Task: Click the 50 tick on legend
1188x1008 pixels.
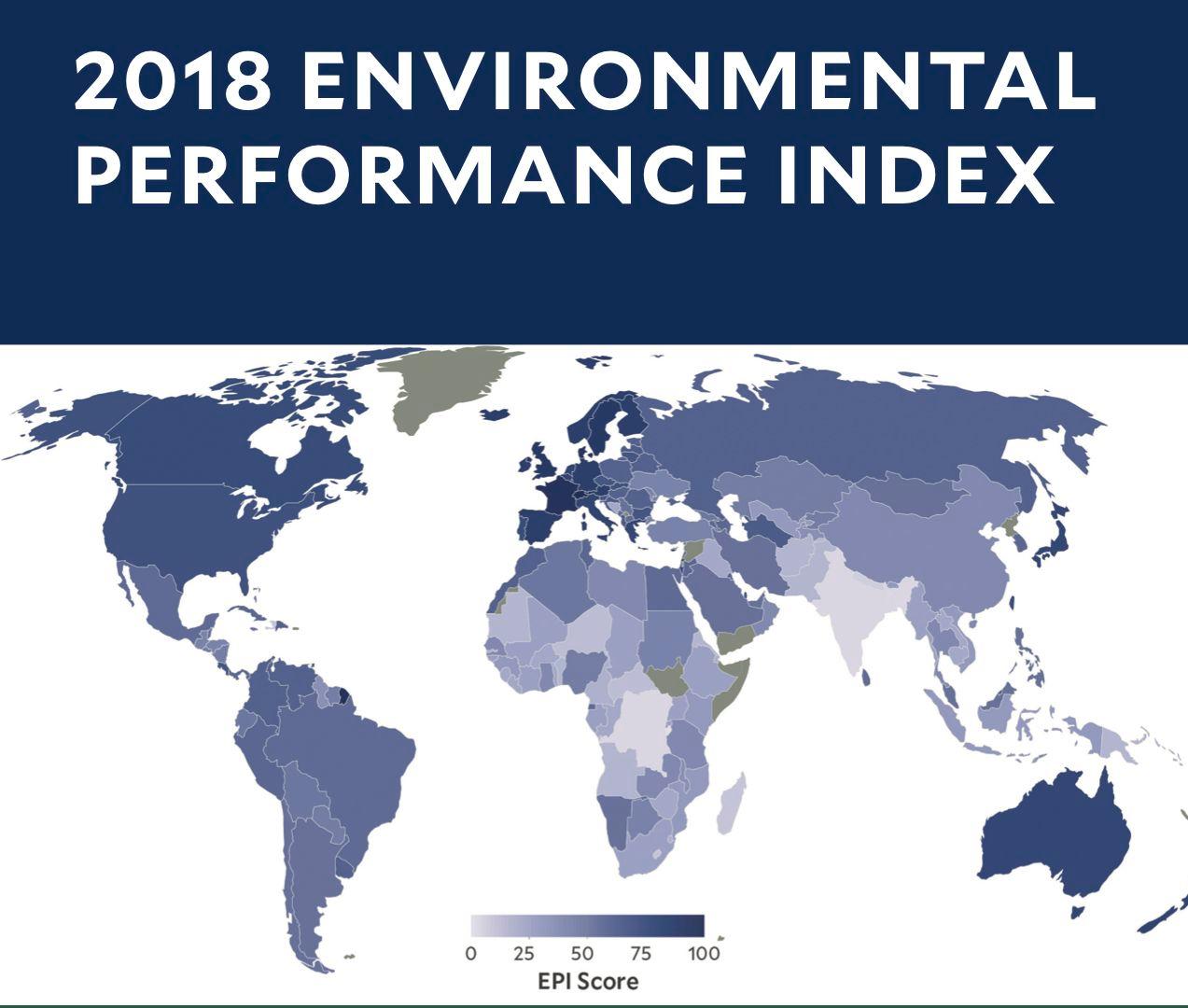Action: click(582, 954)
